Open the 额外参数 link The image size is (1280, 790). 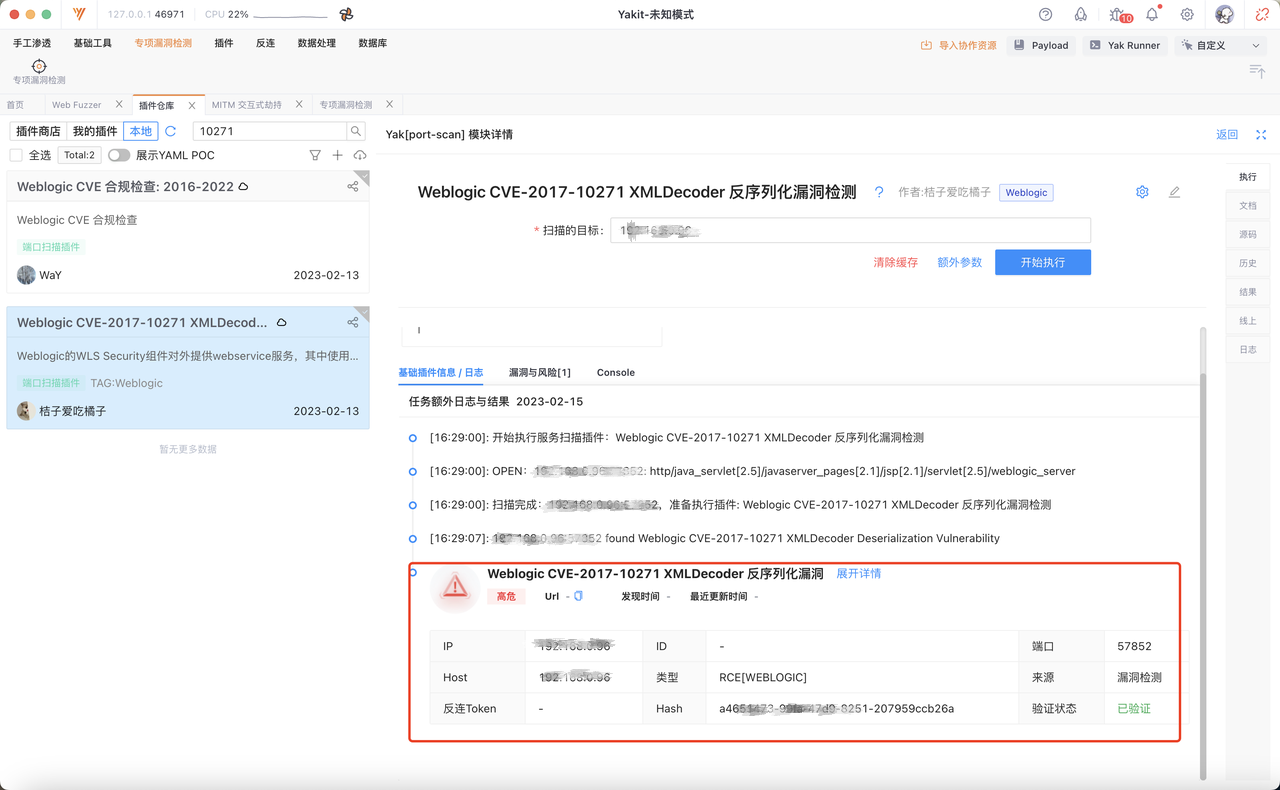[960, 262]
